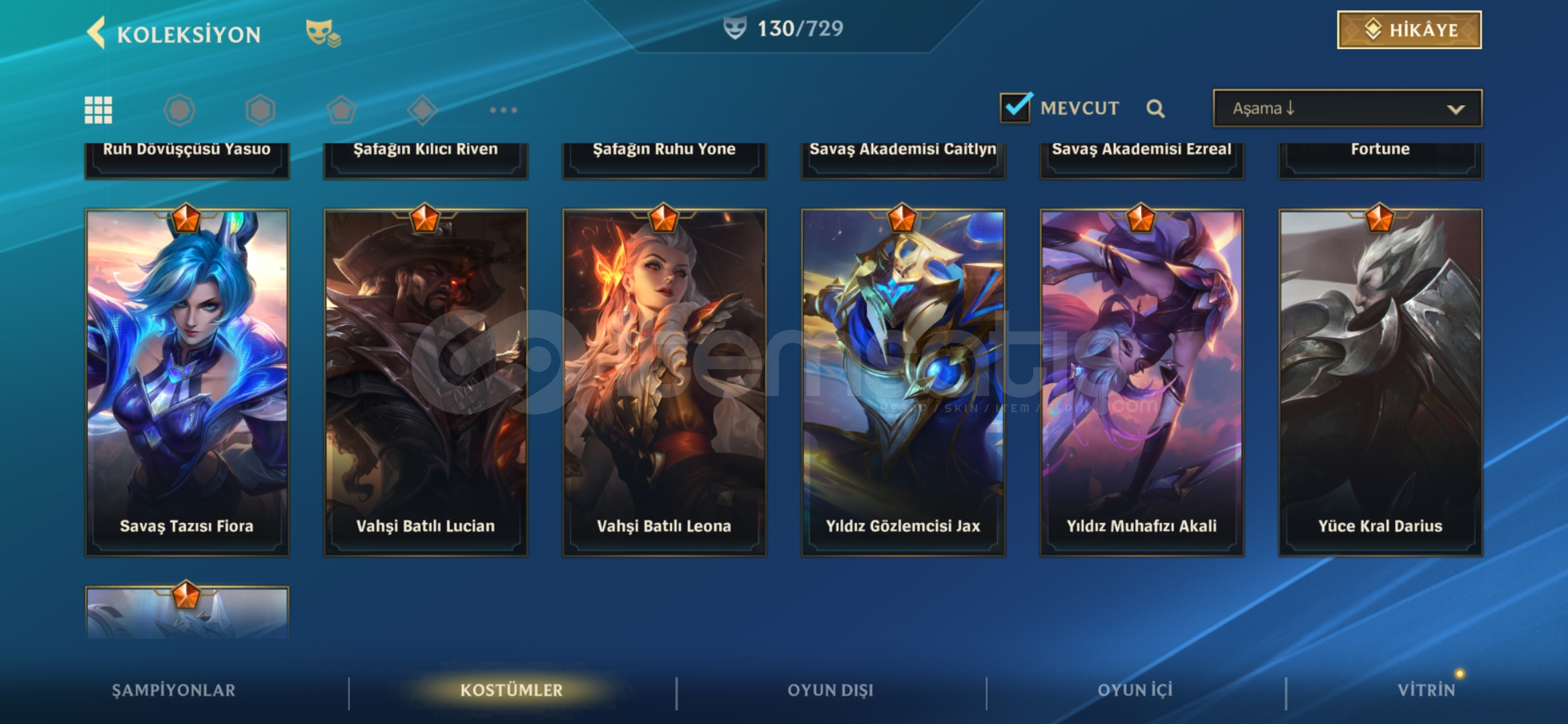Go back with the Koleksiyon arrow
The height and width of the screenshot is (724, 1568).
coord(96,33)
